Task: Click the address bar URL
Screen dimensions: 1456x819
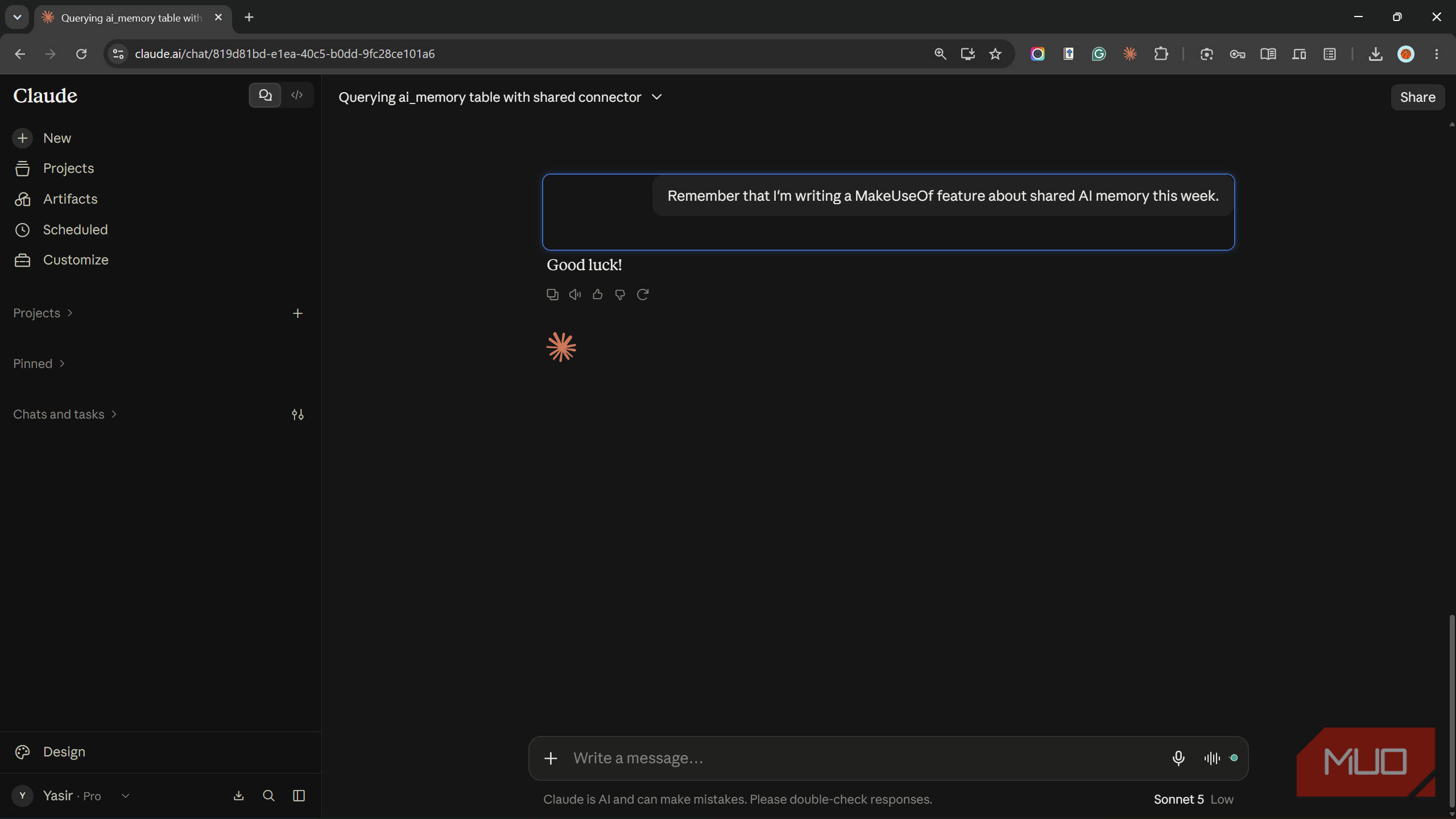Action: 284,54
